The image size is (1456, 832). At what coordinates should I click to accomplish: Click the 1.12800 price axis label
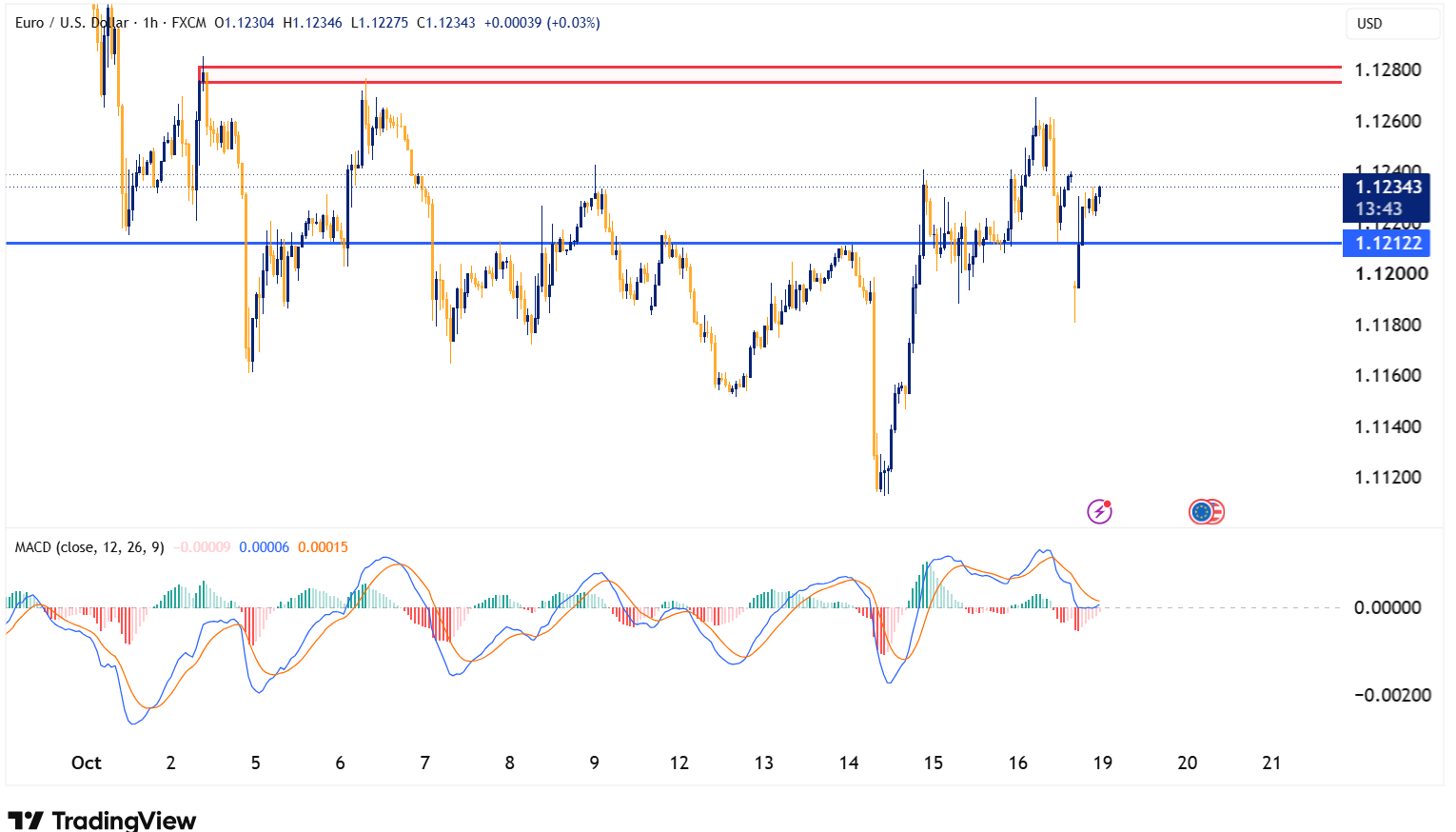click(1387, 70)
